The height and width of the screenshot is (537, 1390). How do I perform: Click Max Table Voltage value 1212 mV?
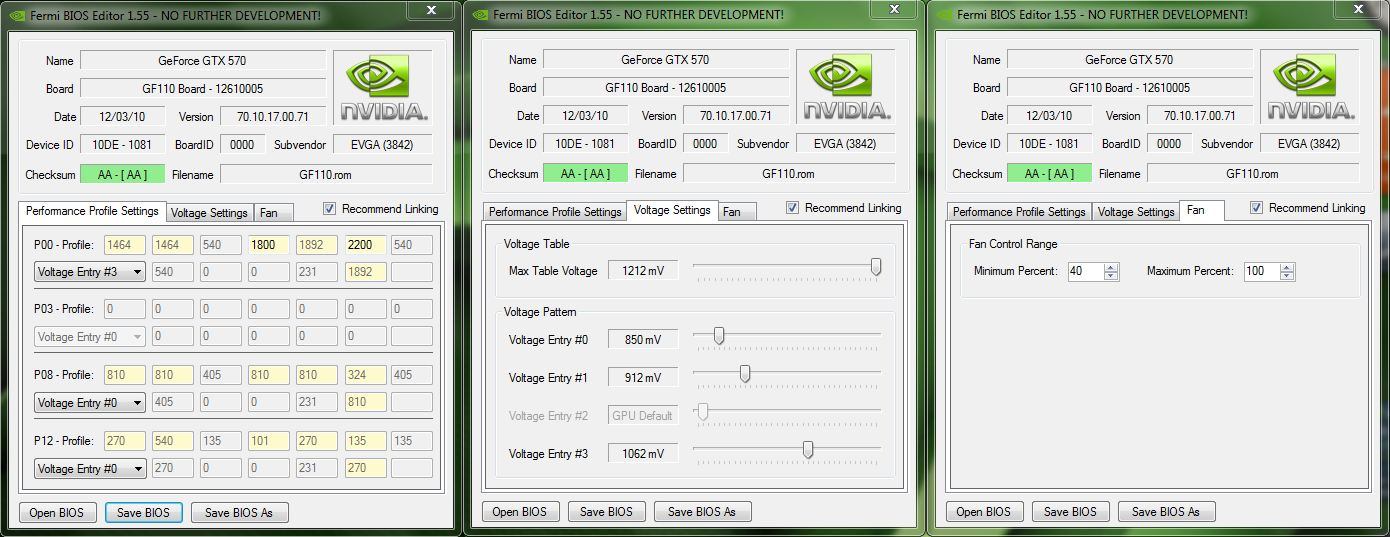click(x=642, y=271)
